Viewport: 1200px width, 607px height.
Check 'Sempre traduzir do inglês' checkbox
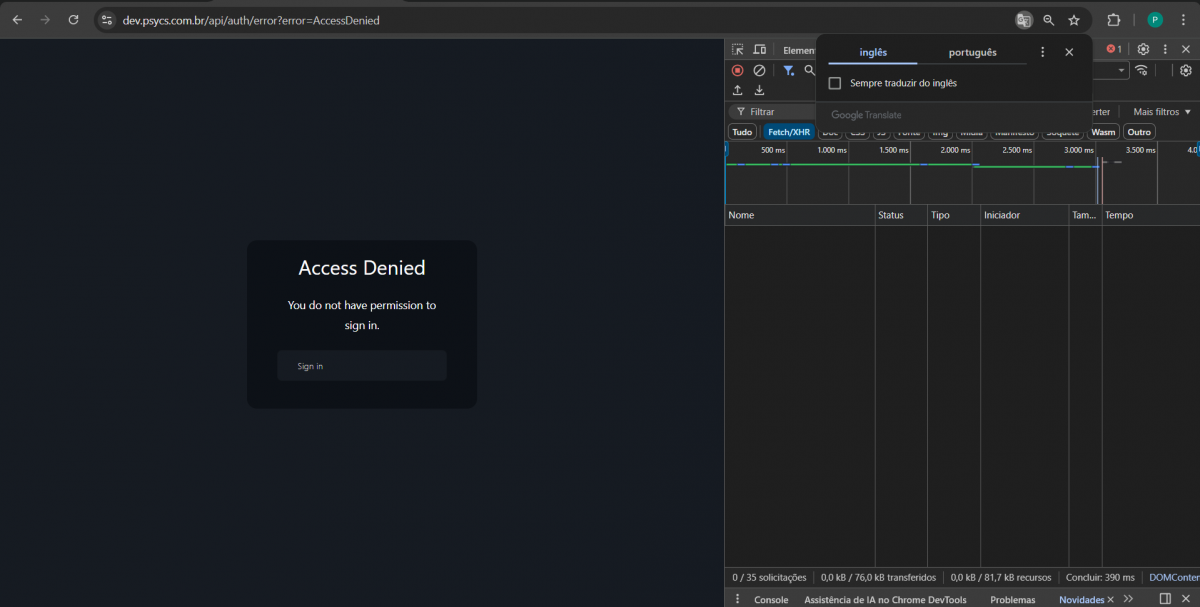835,83
